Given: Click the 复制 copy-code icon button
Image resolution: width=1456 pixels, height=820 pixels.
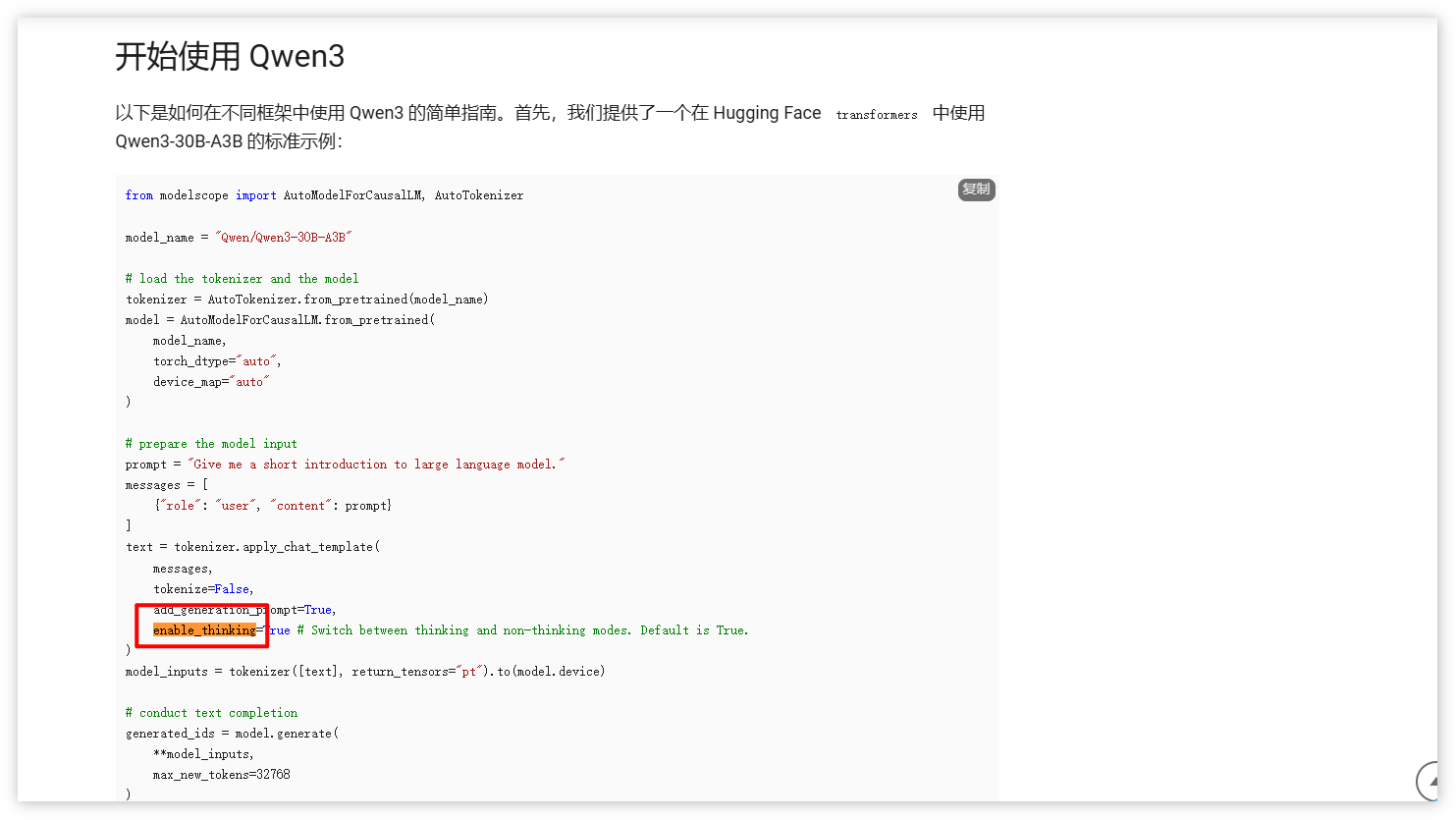Looking at the screenshot, I should tap(976, 190).
